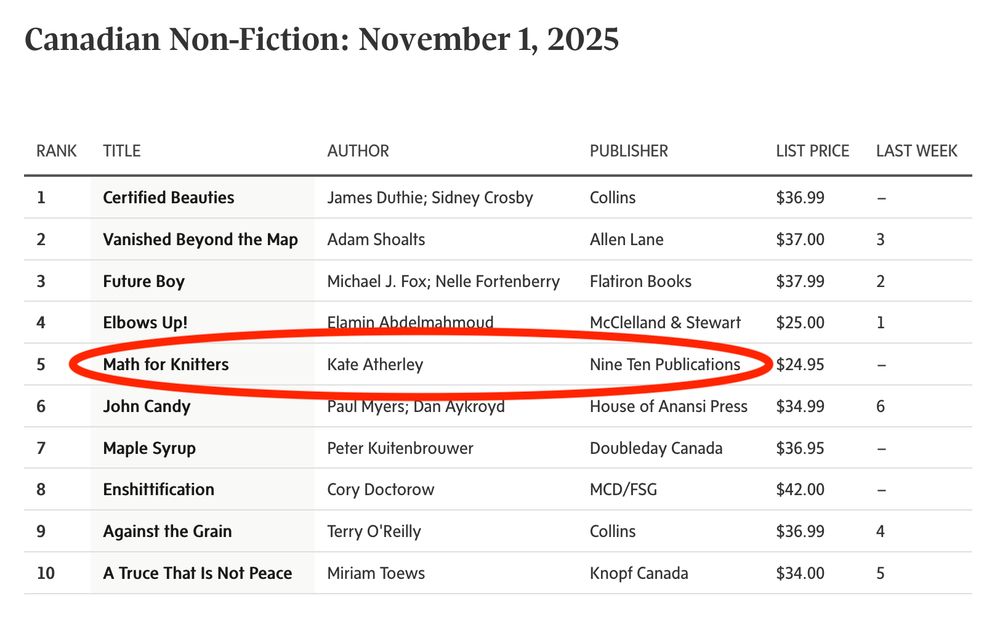The height and width of the screenshot is (643, 1000).
Task: Click 'Against the Grain' title
Action: (x=167, y=531)
